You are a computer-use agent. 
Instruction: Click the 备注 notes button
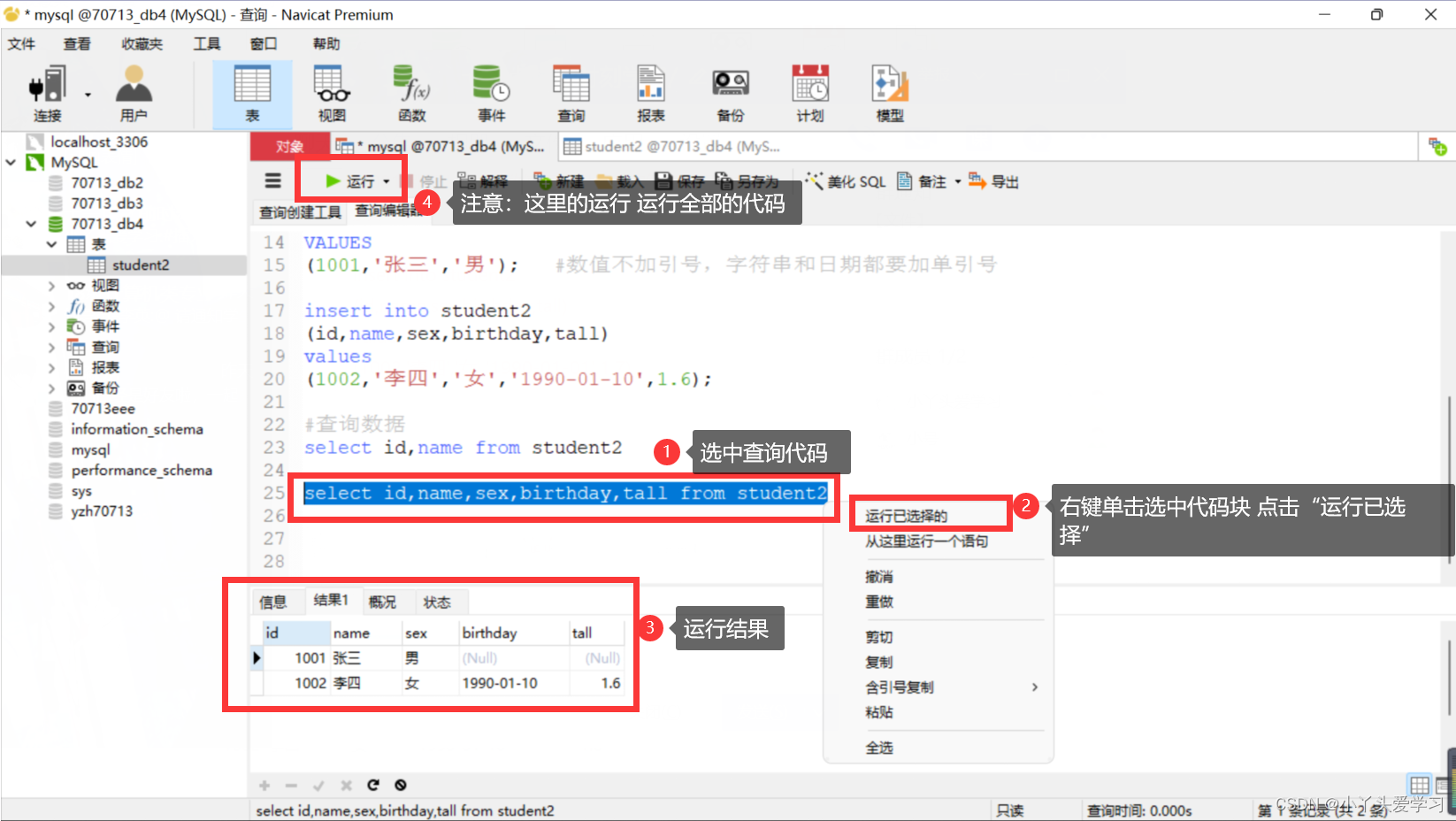point(923,181)
